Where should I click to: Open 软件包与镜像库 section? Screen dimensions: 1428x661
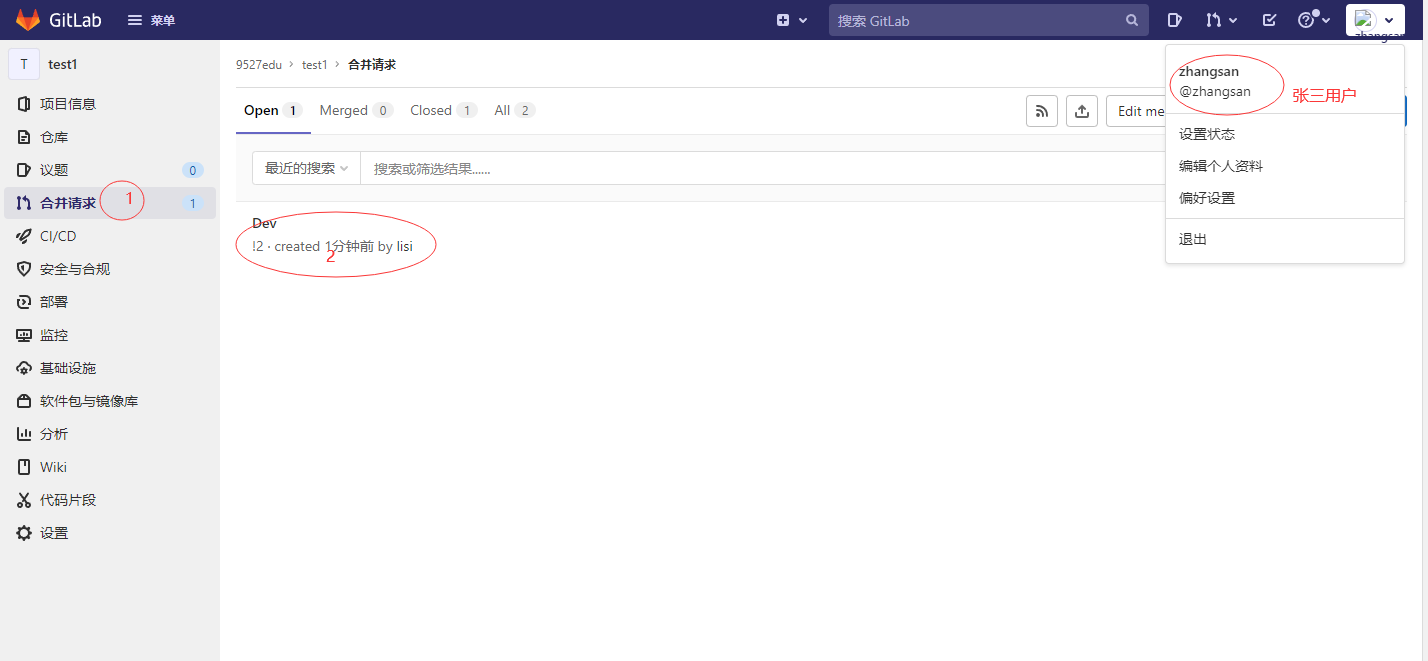[x=110, y=401]
